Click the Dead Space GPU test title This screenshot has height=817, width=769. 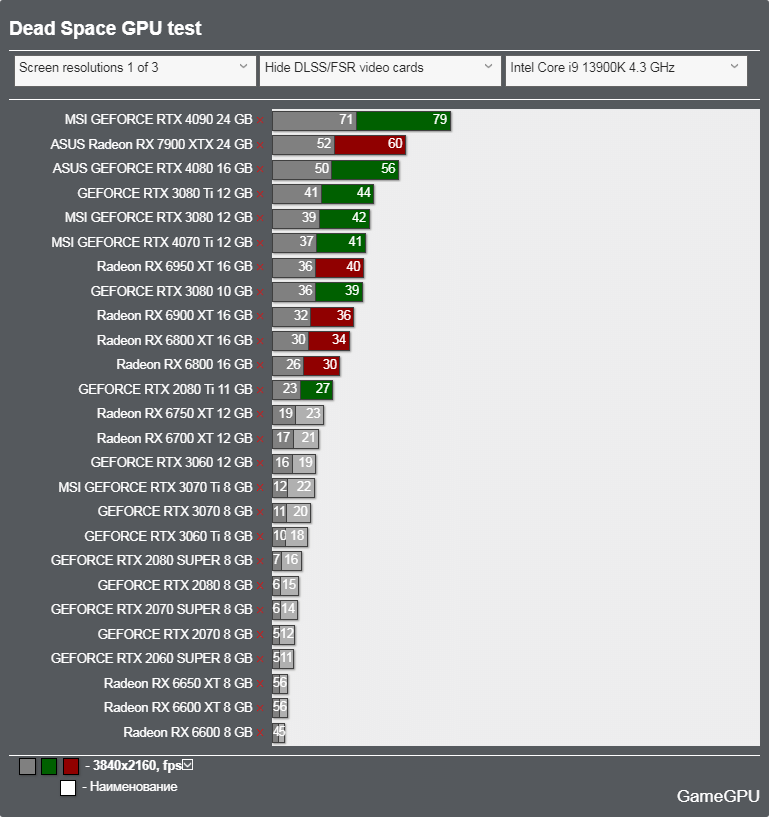click(105, 29)
